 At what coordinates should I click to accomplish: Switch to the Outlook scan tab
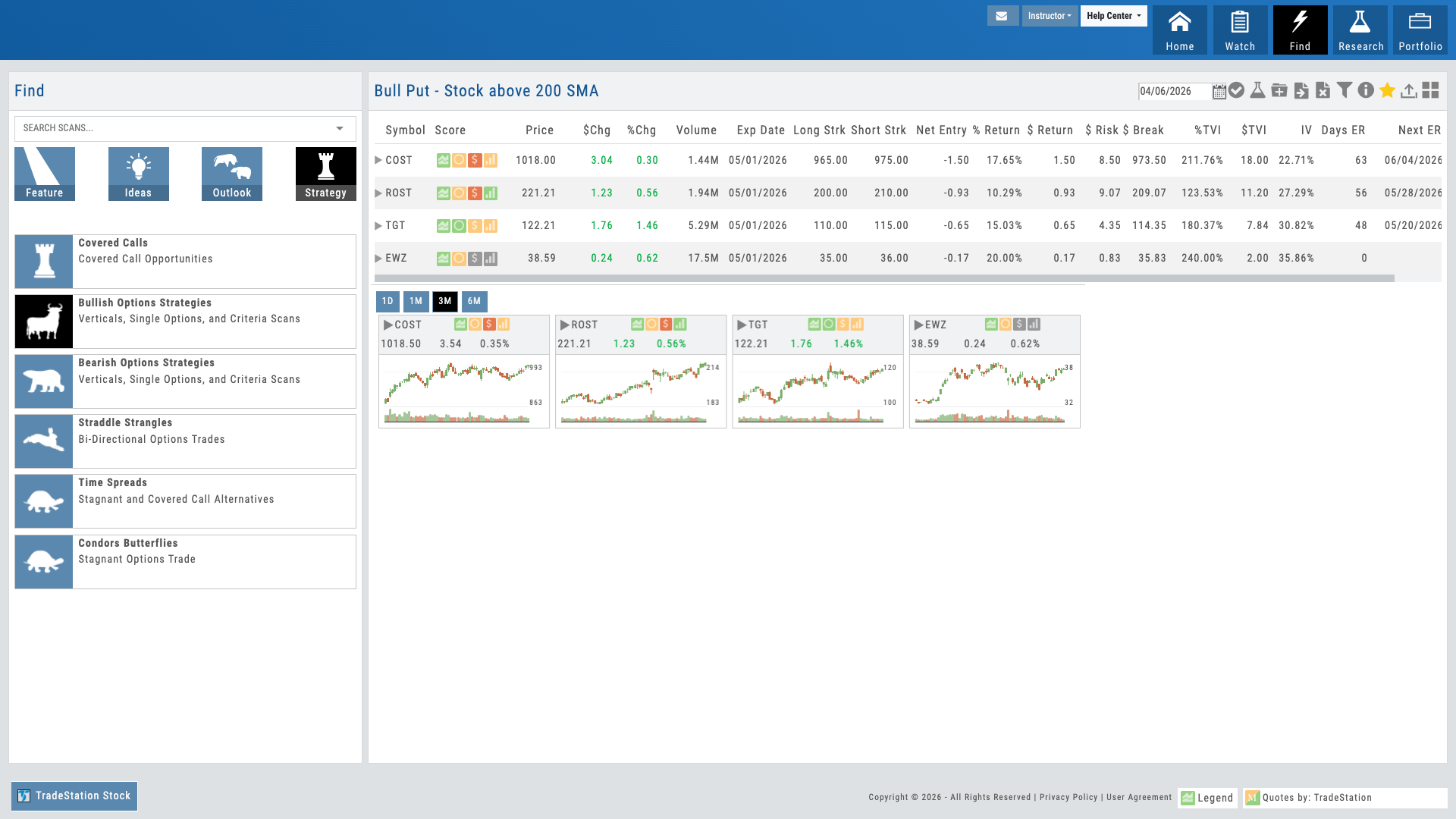[x=231, y=174]
